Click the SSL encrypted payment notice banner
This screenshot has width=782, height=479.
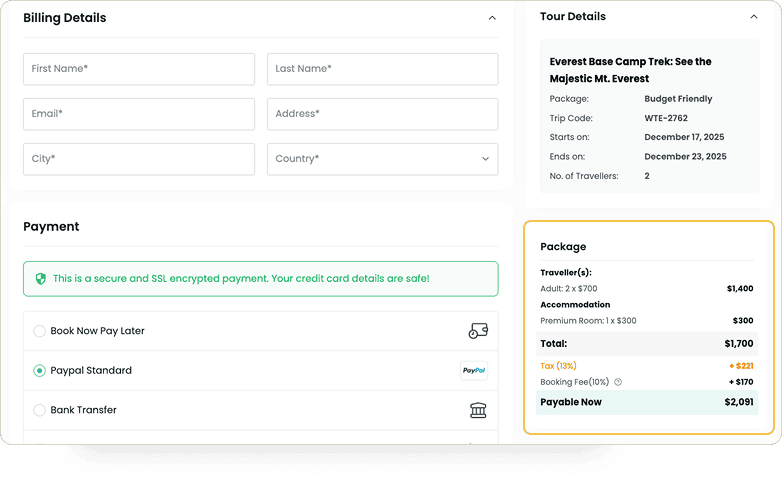[260, 279]
